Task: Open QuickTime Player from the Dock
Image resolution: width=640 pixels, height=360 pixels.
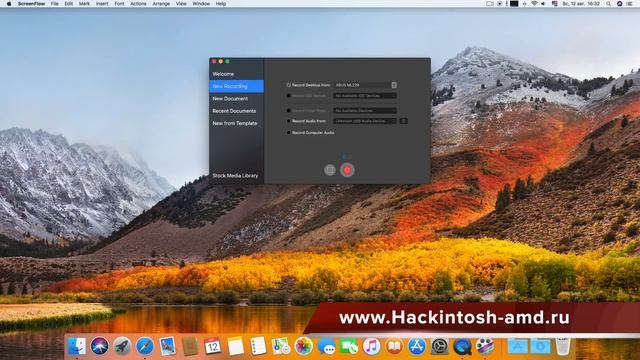Action: [462, 347]
